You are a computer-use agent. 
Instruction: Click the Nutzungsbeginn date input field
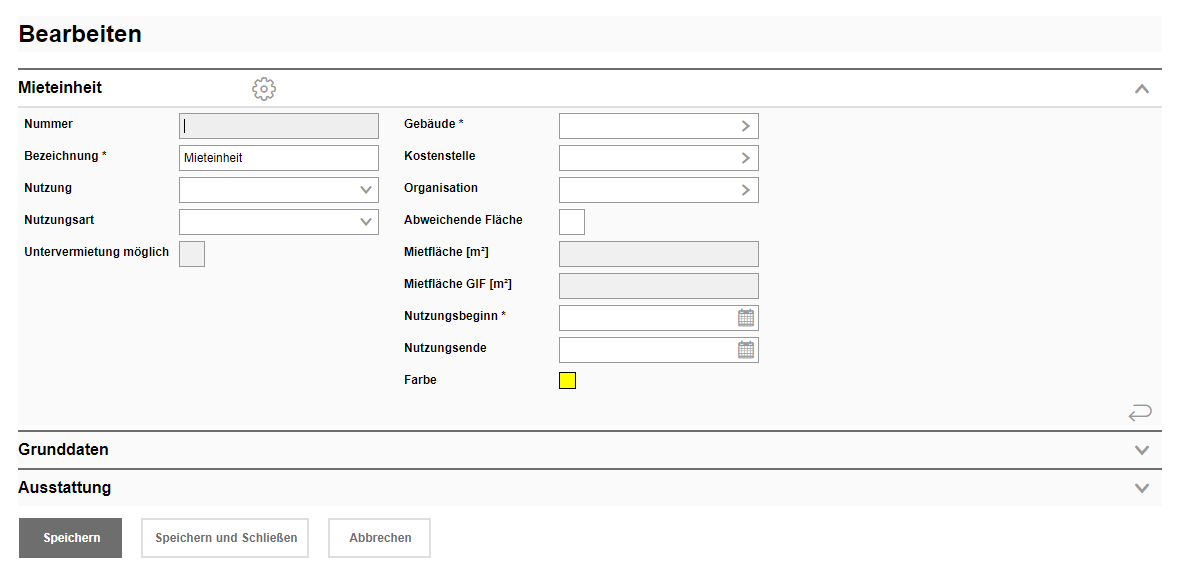coord(646,318)
